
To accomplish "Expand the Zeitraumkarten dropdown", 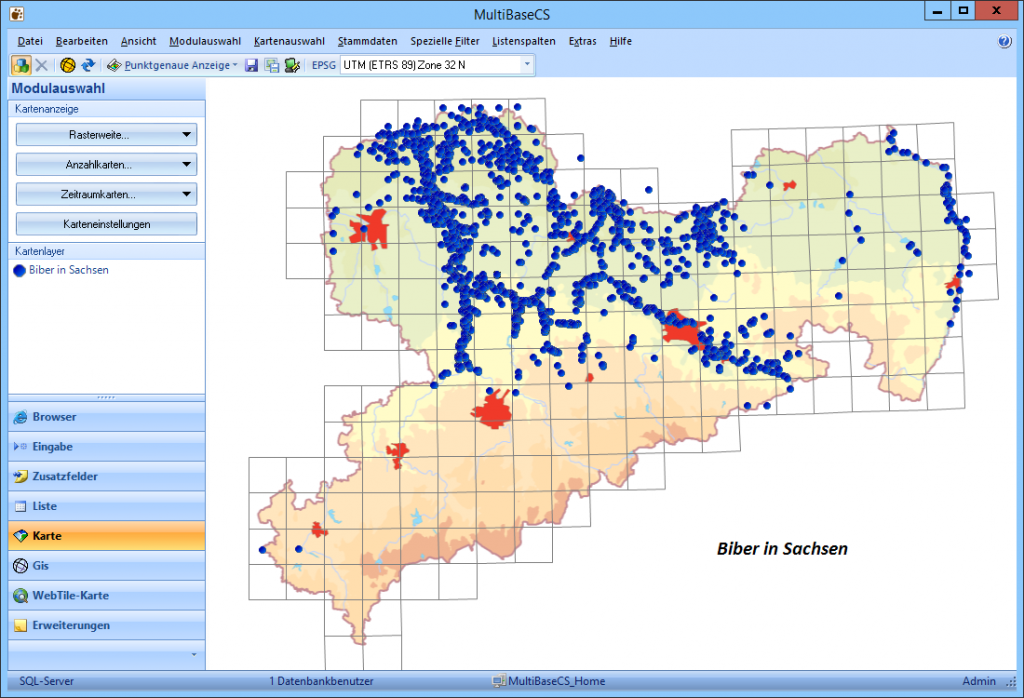I will click(x=106, y=194).
